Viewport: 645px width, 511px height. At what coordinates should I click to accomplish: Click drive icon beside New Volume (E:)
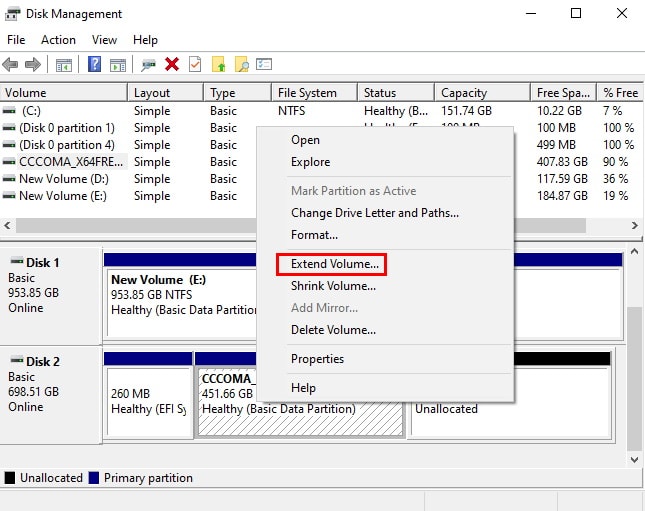9,196
